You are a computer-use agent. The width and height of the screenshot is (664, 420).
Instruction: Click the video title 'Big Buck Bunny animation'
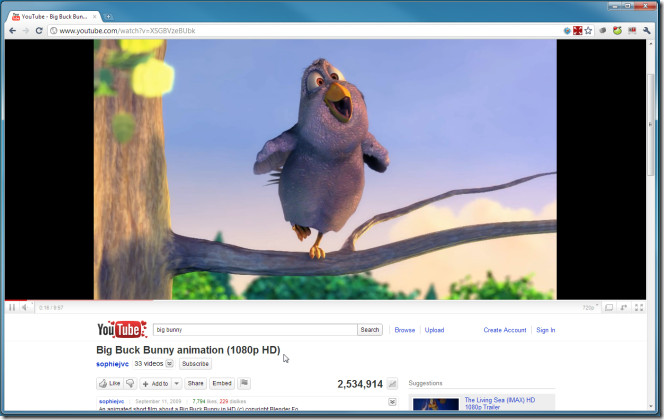pos(188,350)
